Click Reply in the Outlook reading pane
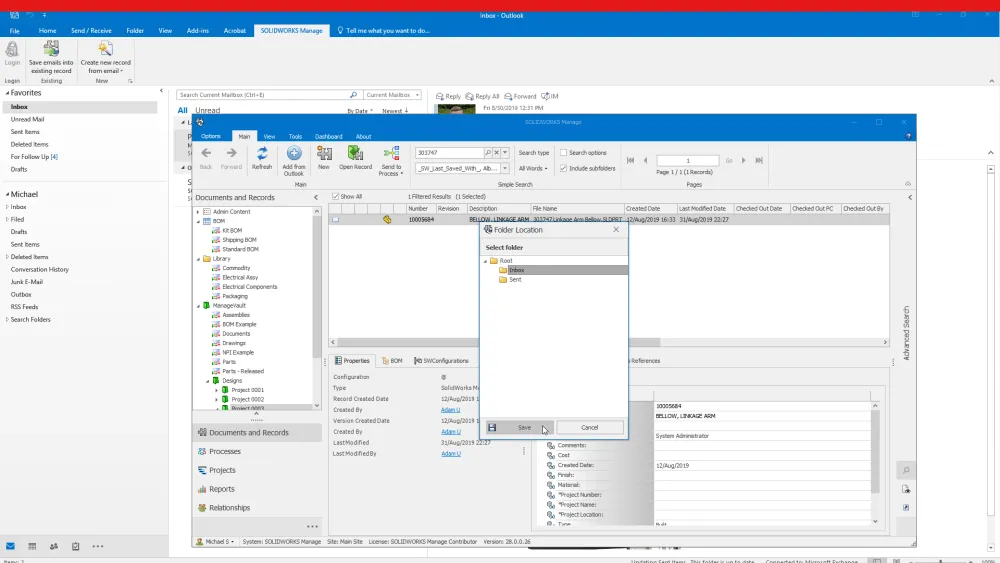The image size is (1000, 563). (448, 96)
